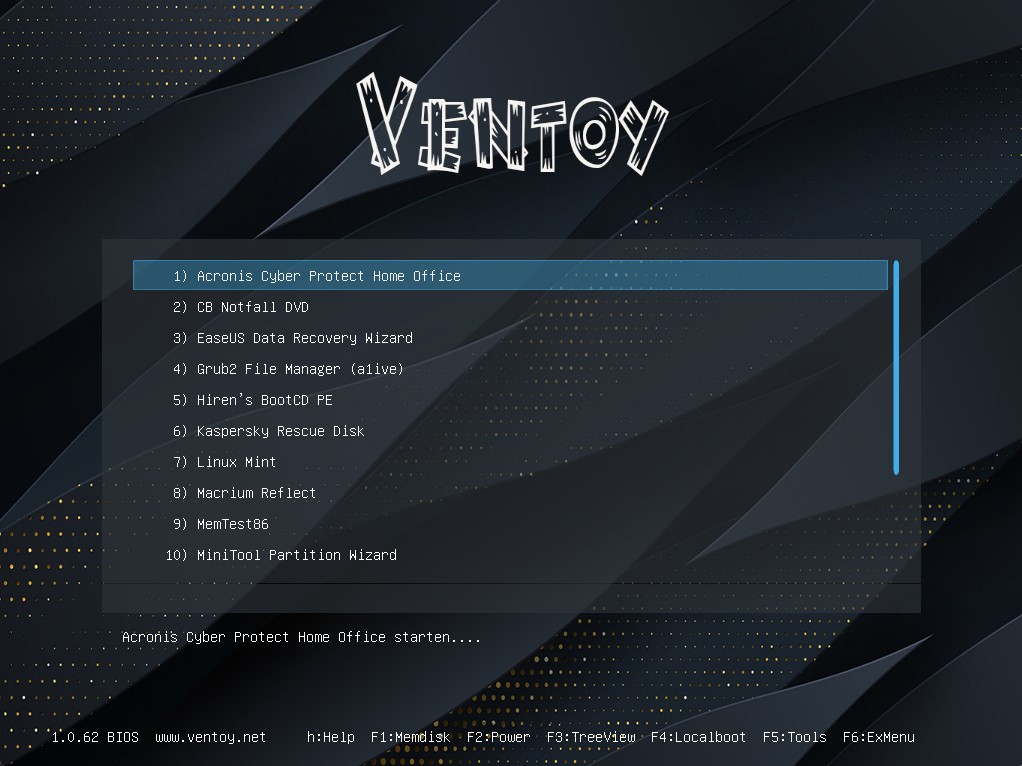Click h:Help in the footer
This screenshot has width=1022, height=766.
pos(330,737)
